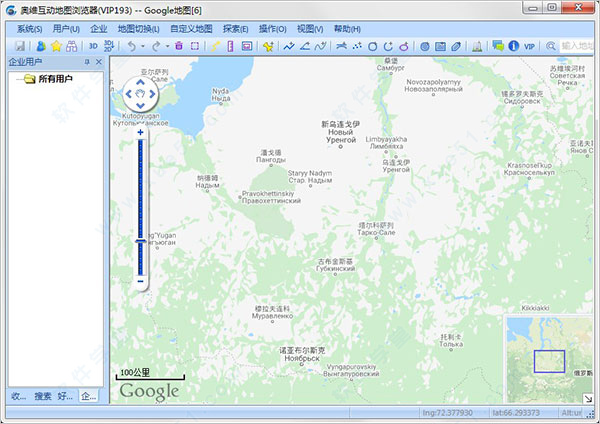The width and height of the screenshot is (600, 424).
Task: Open dropdown arrow next to undo
Action: tap(143, 46)
